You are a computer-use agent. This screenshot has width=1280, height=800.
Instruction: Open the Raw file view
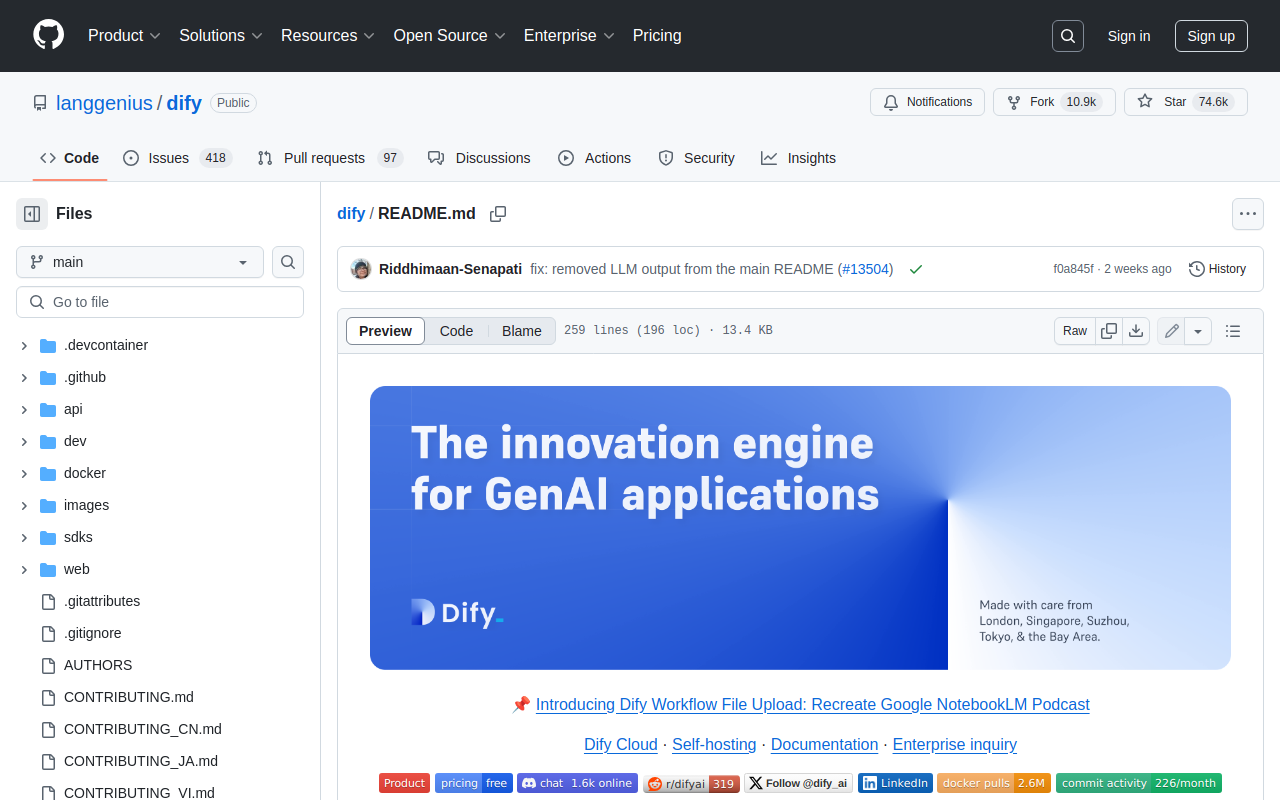click(1075, 331)
